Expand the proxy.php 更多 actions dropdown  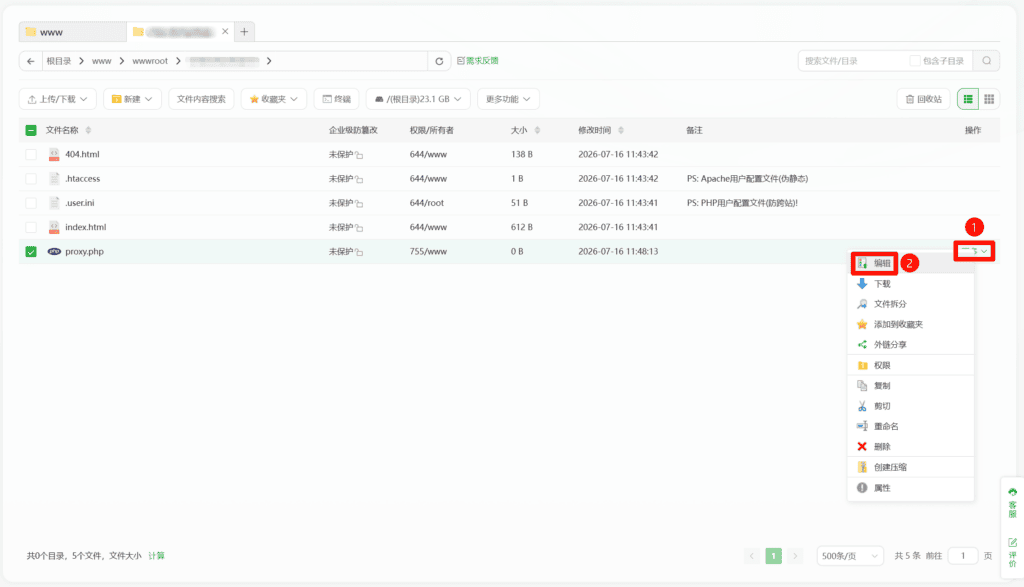coord(974,251)
